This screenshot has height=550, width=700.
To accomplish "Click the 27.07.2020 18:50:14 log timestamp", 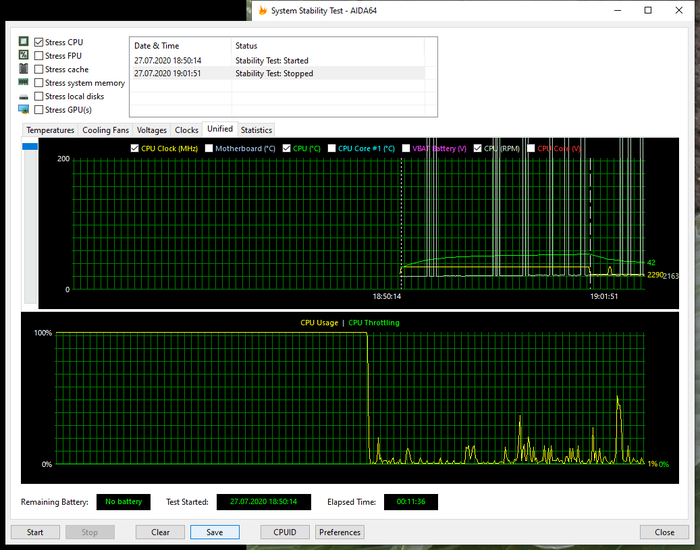I will pos(167,60).
